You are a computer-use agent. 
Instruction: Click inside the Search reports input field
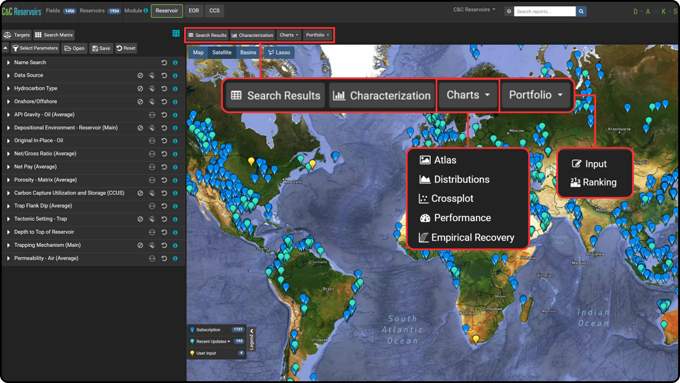pyautogui.click(x=545, y=11)
